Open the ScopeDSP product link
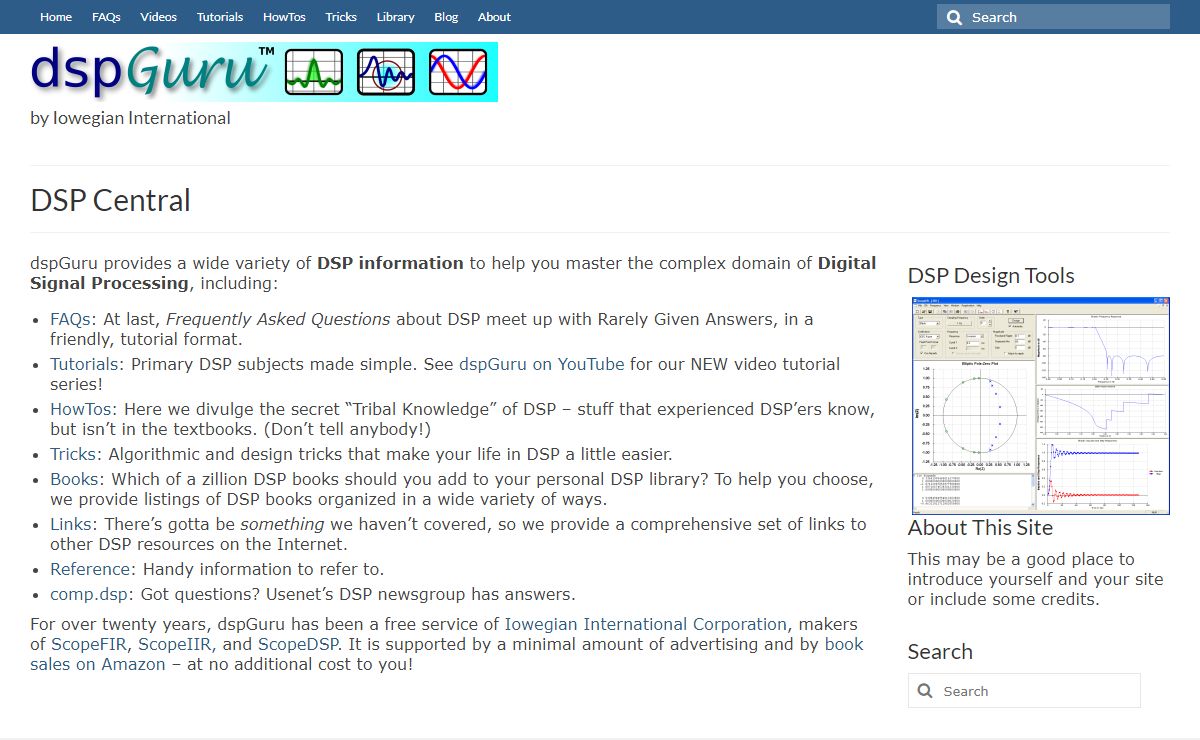The height and width of the screenshot is (740, 1200). pyautogui.click(x=297, y=644)
